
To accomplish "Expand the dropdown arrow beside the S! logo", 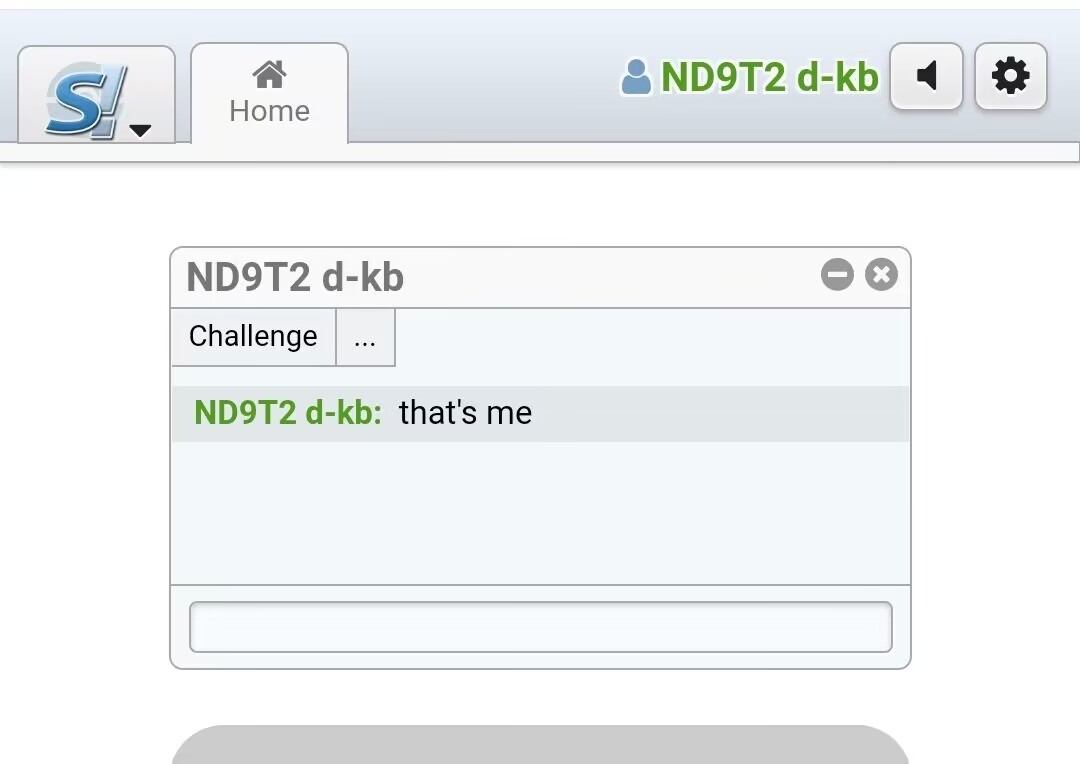I will (140, 130).
